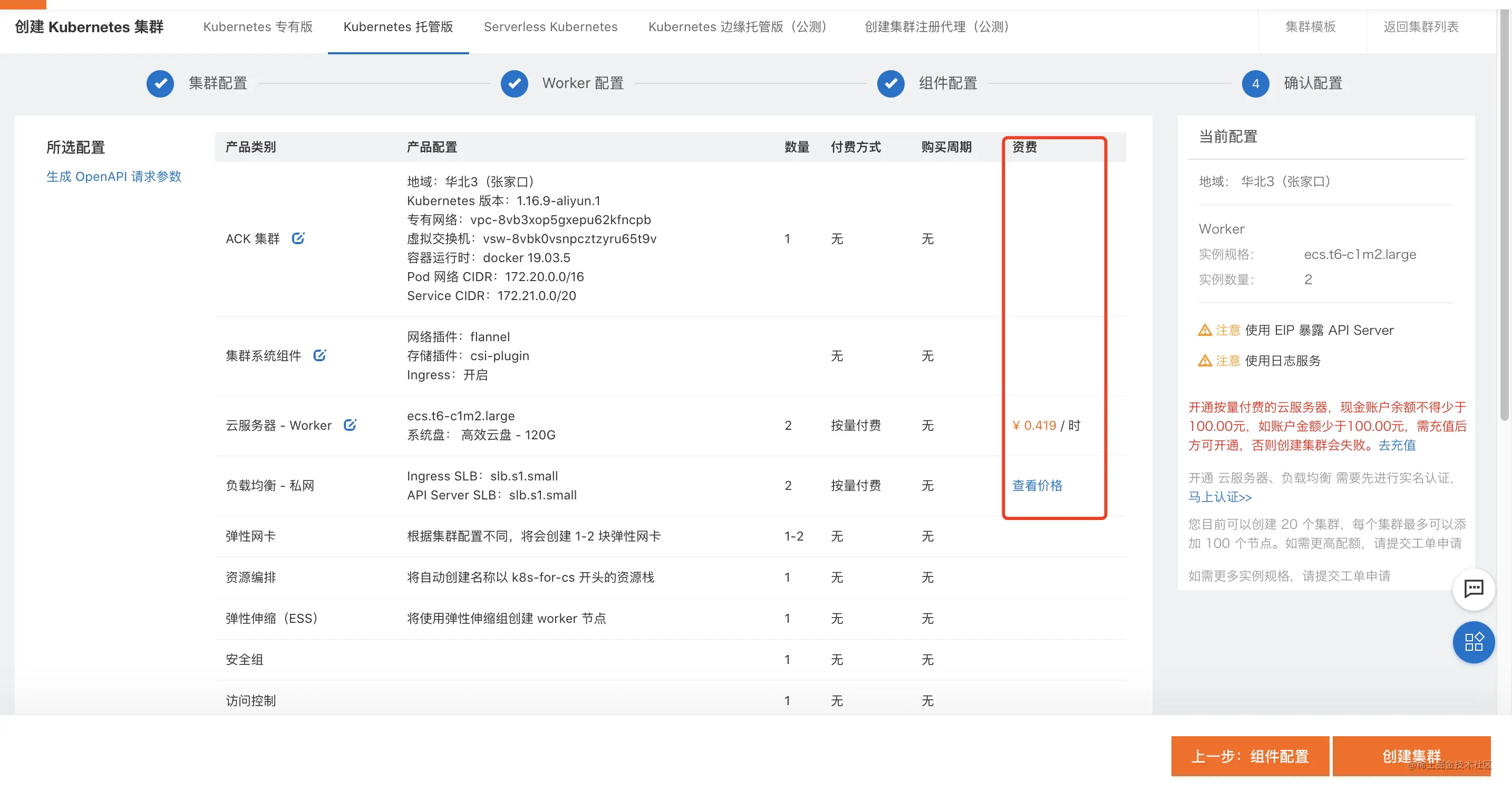Click the Pod 网络 CIDR 172.20.0.0/16 line
Viewport: 1512px width, 790px height.
pos(496,277)
